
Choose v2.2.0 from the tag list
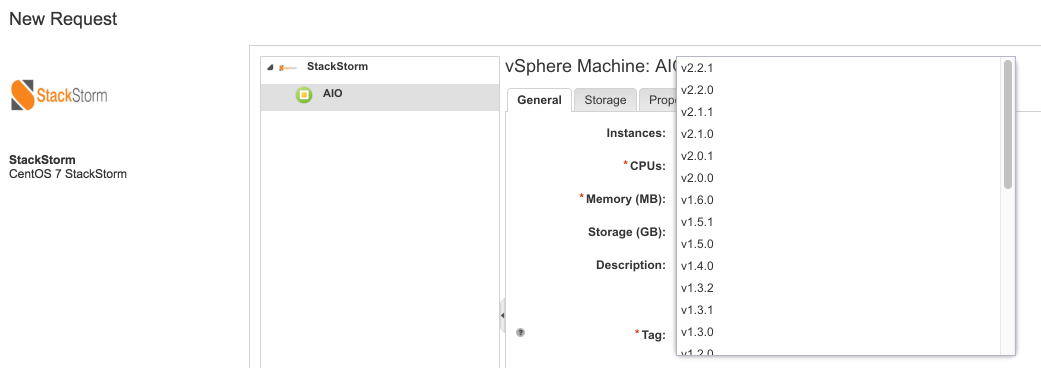tap(839, 90)
